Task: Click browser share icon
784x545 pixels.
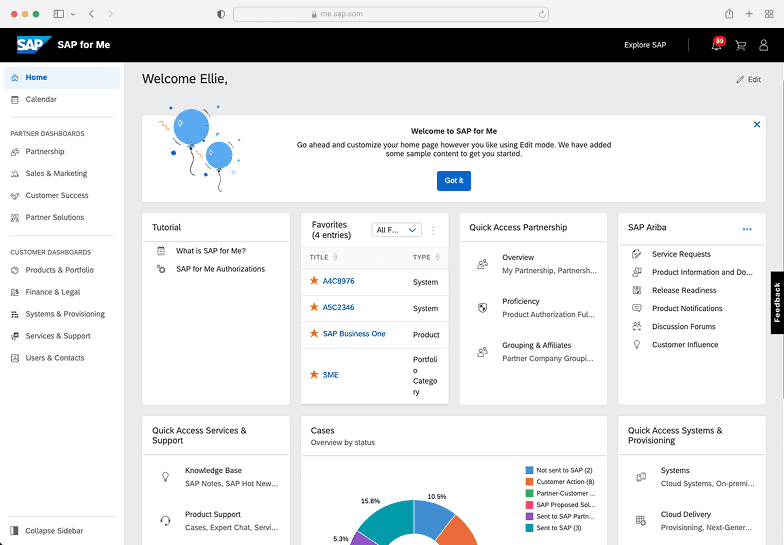Action: coord(729,14)
